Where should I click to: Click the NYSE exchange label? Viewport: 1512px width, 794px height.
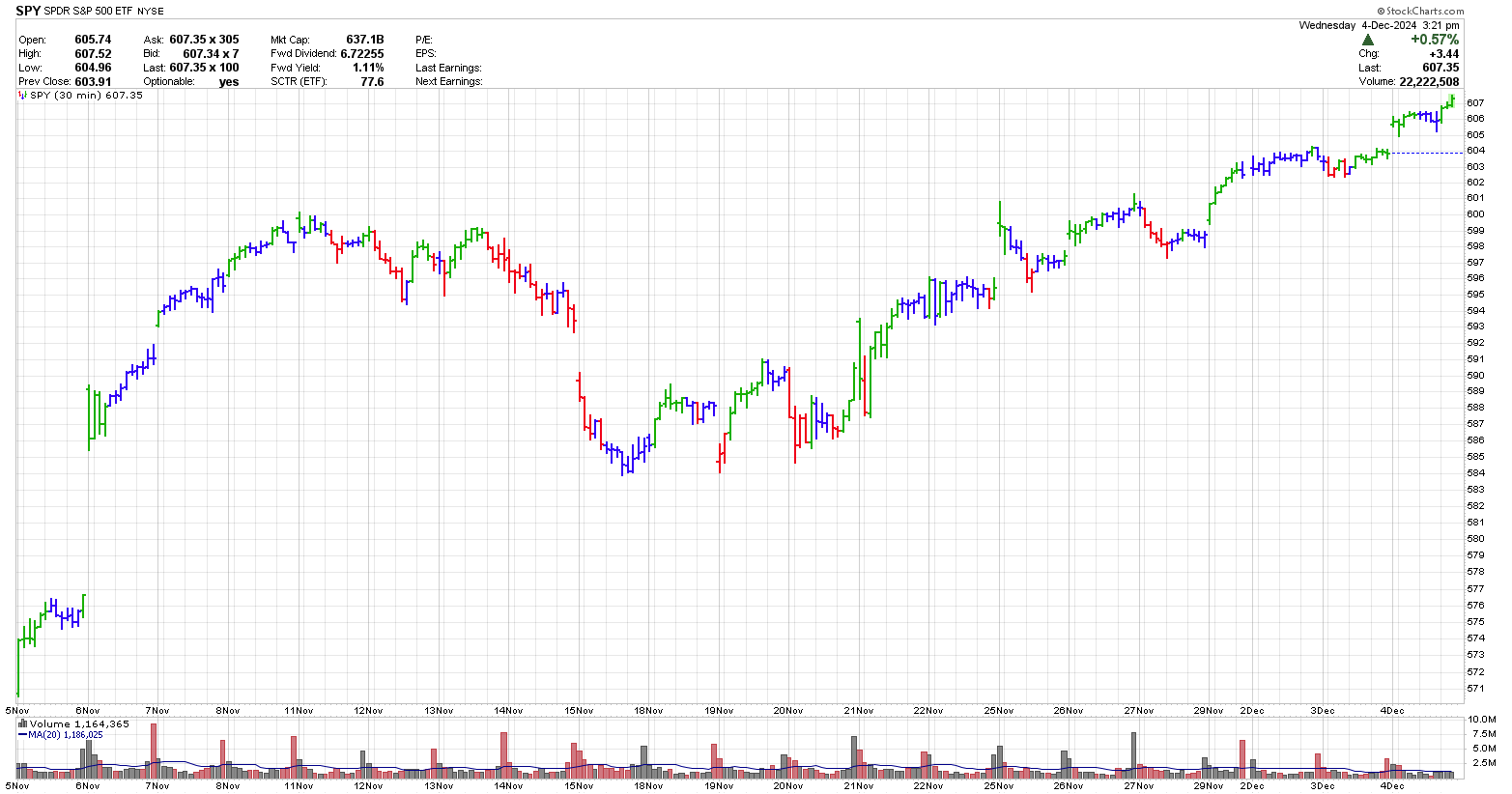tap(151, 11)
